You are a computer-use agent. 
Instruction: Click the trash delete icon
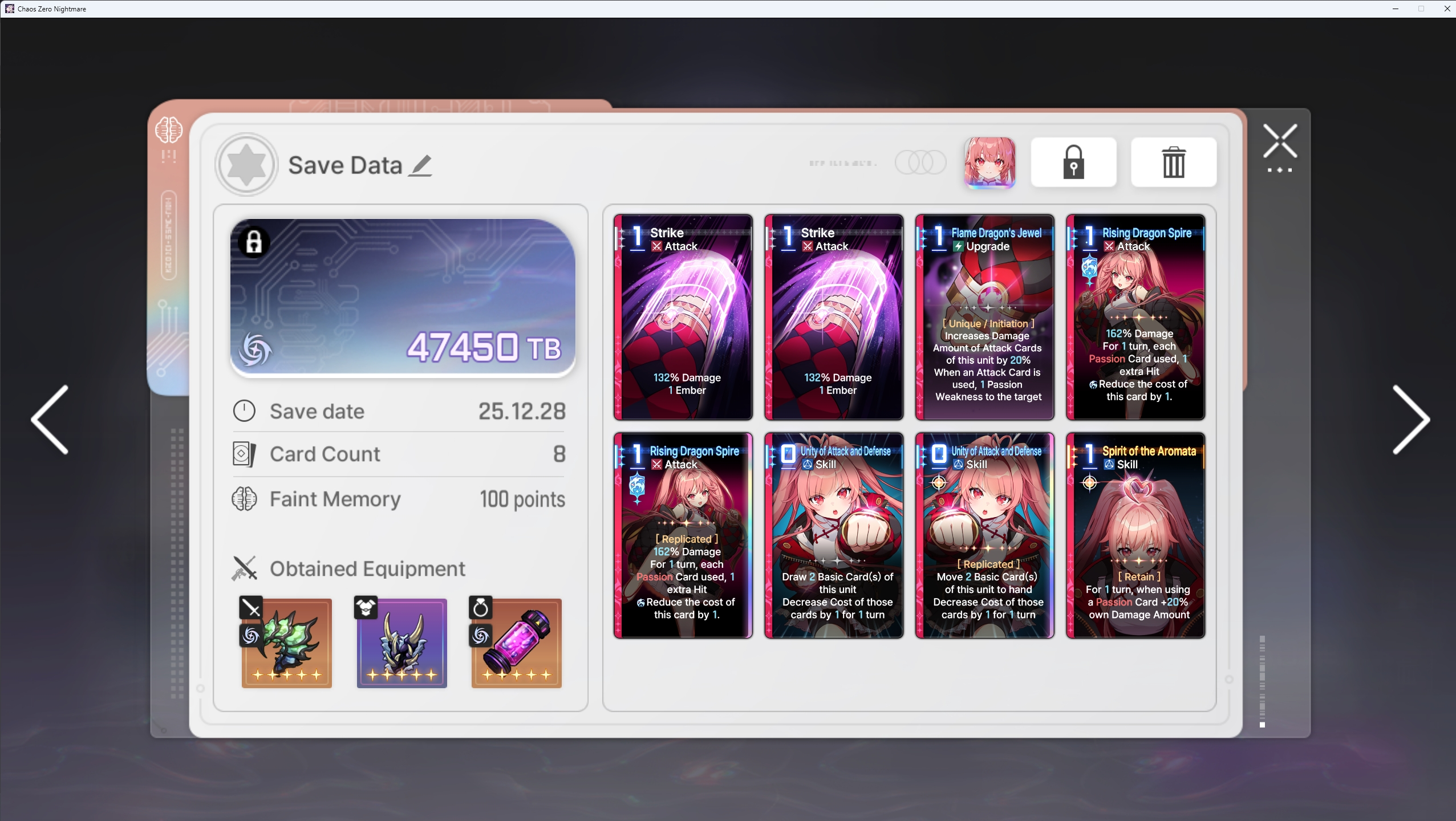[1173, 162]
